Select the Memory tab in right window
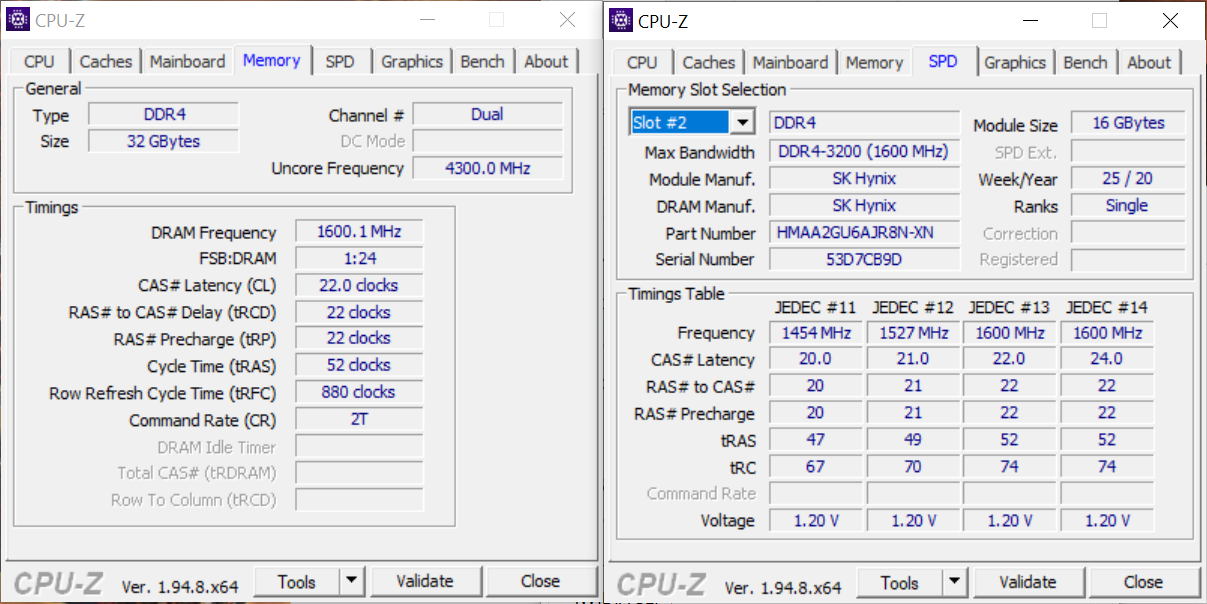The width and height of the screenshot is (1207, 604). tap(874, 62)
